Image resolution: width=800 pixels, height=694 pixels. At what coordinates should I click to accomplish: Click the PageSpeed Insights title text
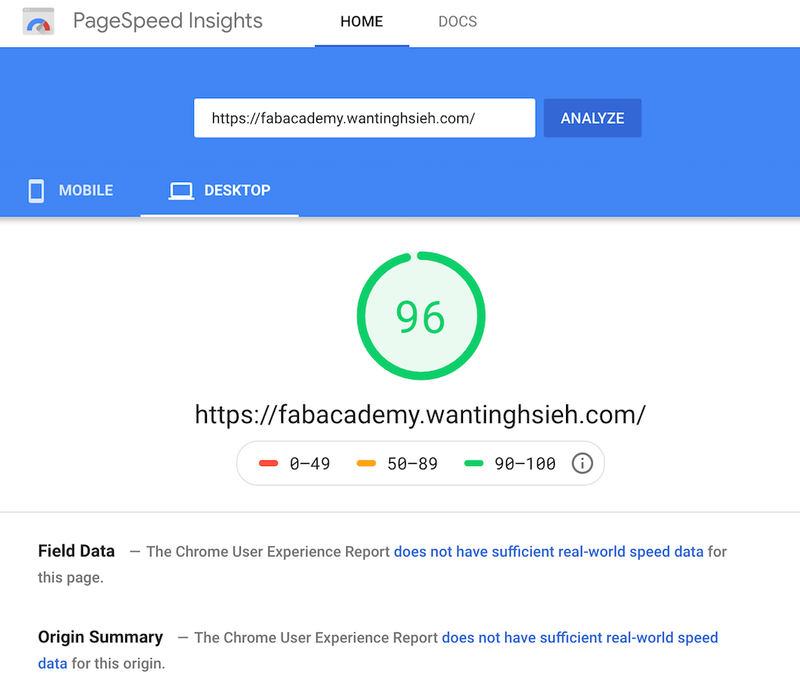[x=168, y=21]
